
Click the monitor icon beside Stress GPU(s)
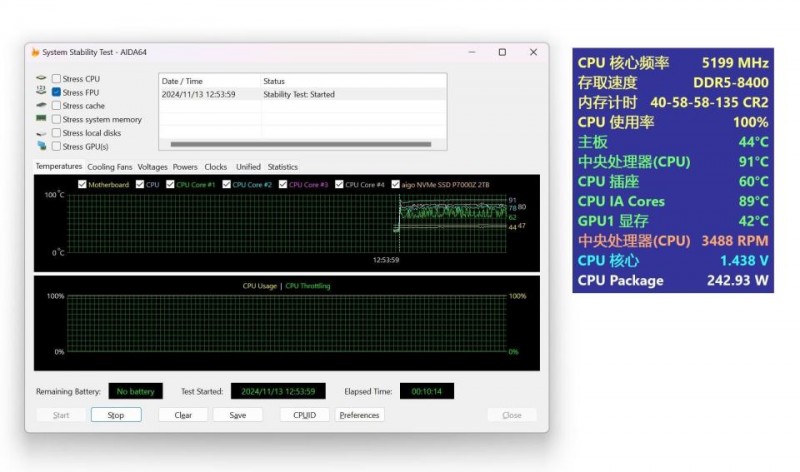pyautogui.click(x=41, y=146)
